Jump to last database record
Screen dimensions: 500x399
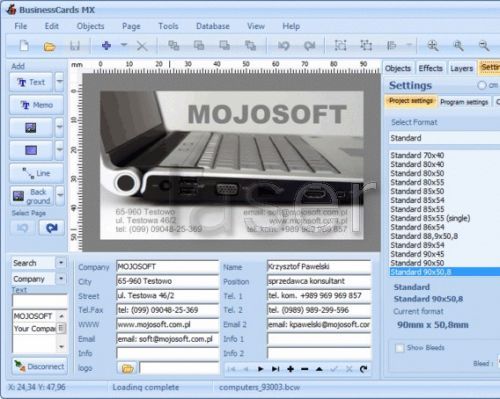tap(275, 369)
